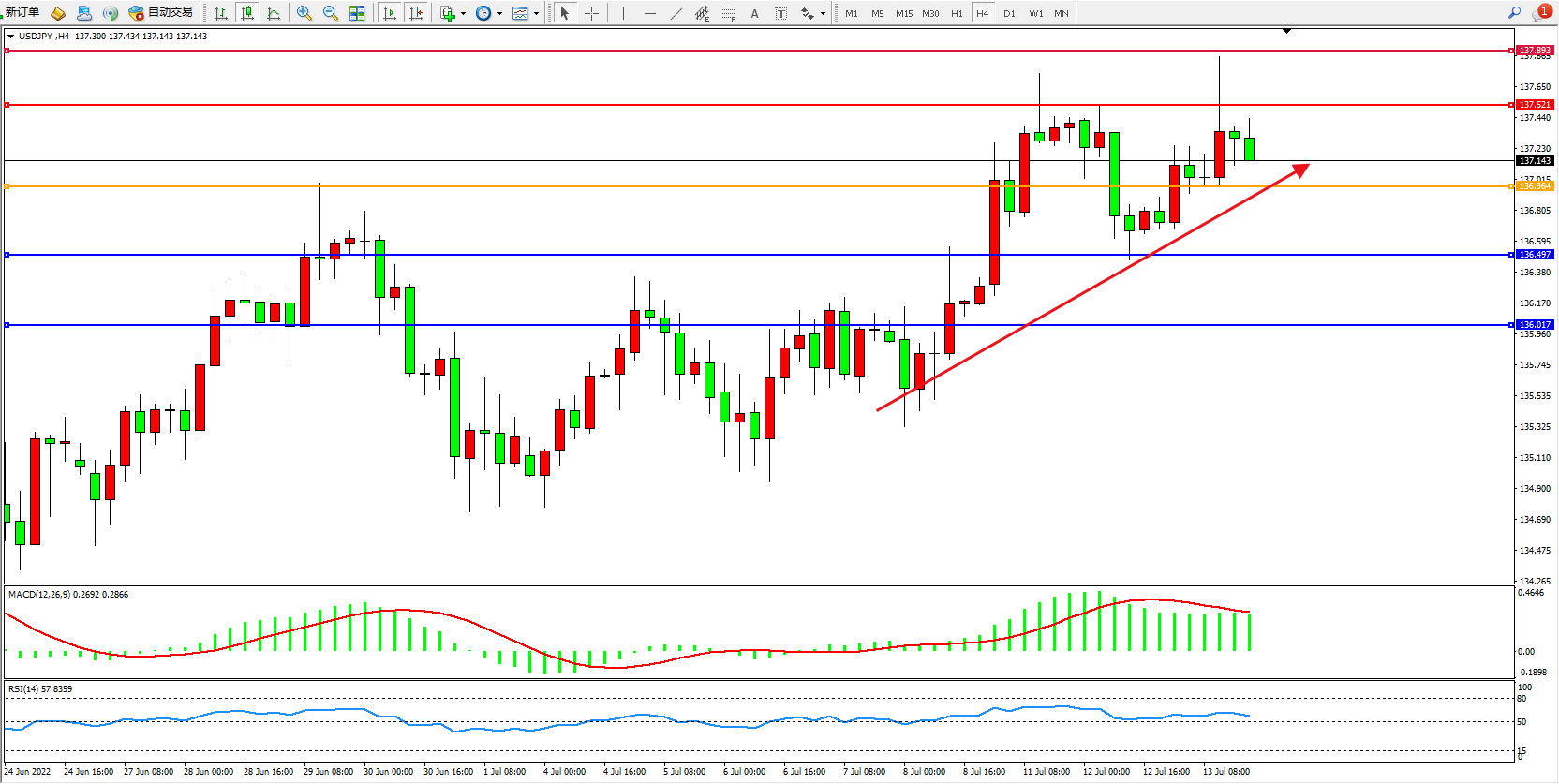The height and width of the screenshot is (784, 1559).
Task: Click the zoom out magnifier icon
Action: pyautogui.click(x=331, y=13)
